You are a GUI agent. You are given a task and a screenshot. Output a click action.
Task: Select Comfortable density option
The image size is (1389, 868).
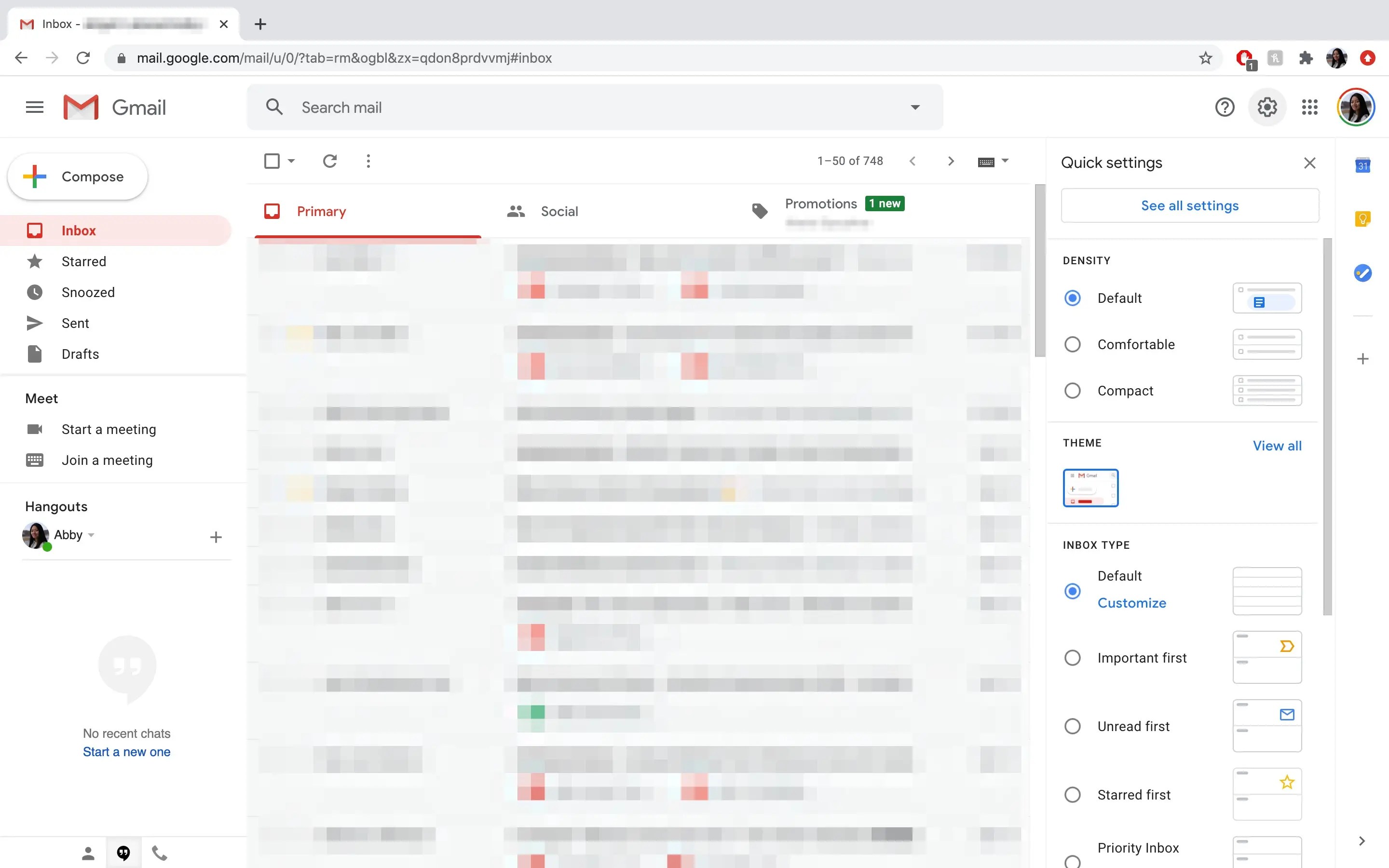coord(1072,344)
